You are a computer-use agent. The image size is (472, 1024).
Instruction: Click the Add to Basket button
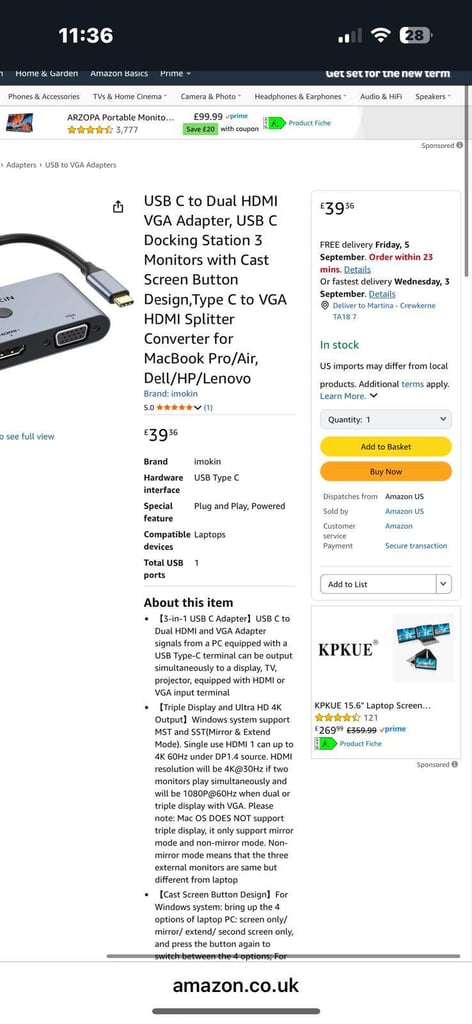point(386,447)
